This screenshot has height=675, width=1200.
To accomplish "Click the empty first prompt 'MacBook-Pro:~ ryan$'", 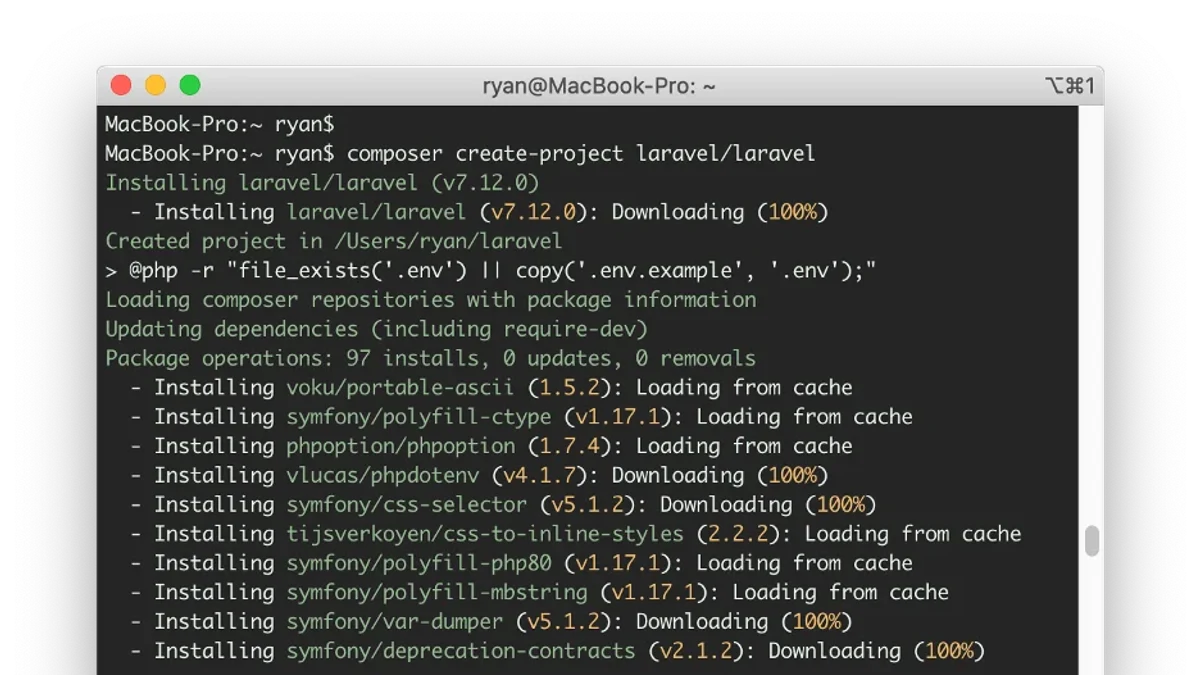I will [220, 125].
